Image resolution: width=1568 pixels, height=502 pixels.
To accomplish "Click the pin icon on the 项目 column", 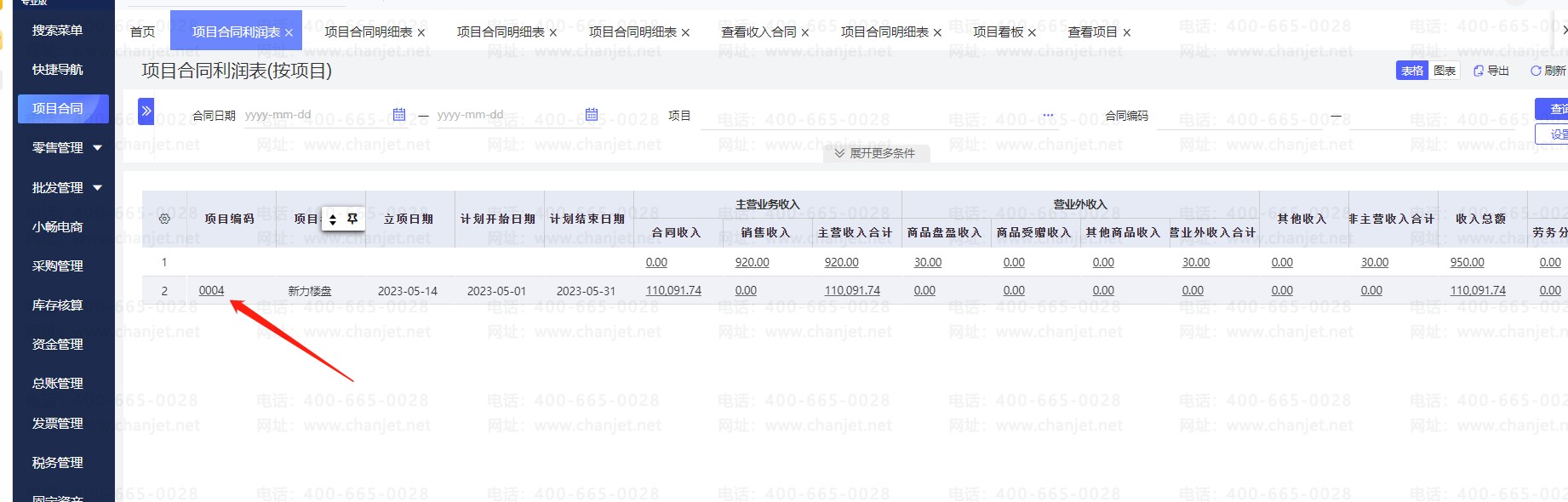I will tap(352, 219).
